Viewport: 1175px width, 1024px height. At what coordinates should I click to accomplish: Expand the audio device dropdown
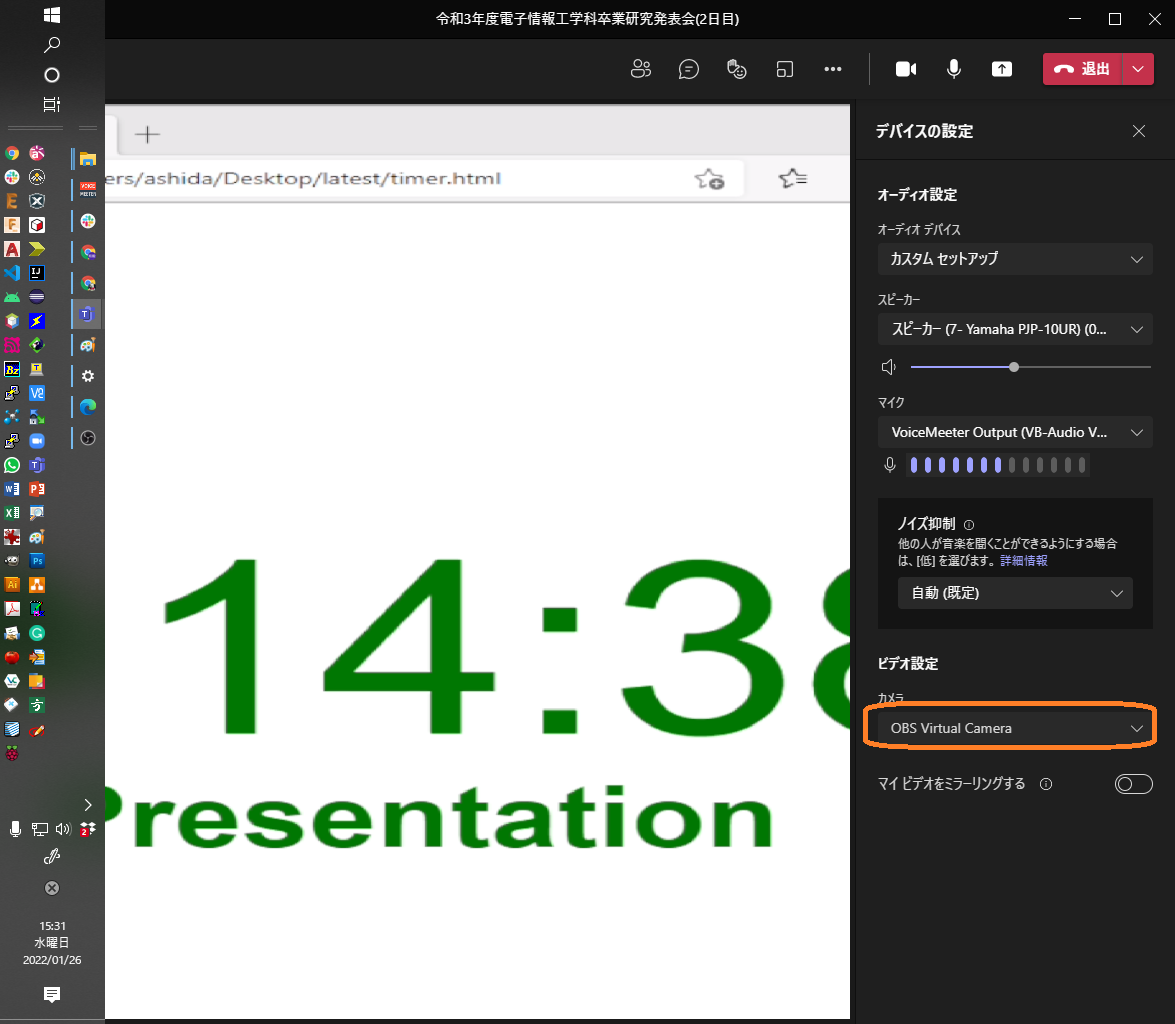pos(1014,259)
